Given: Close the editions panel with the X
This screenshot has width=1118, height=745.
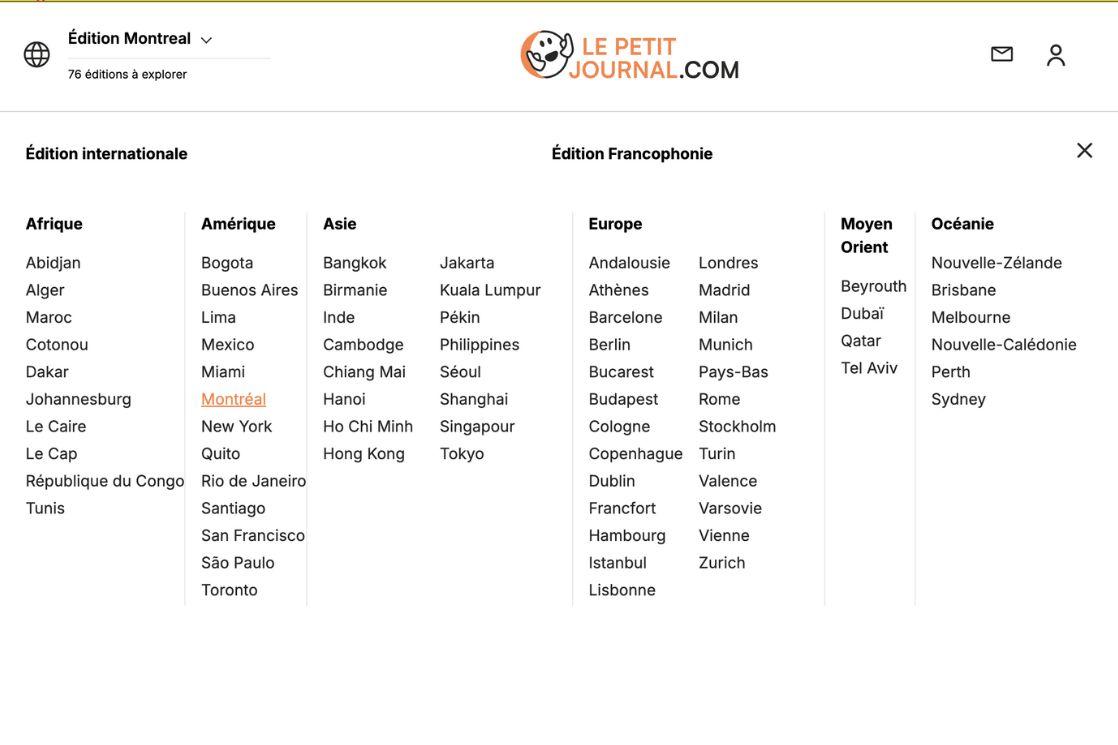Looking at the screenshot, I should 1084,151.
